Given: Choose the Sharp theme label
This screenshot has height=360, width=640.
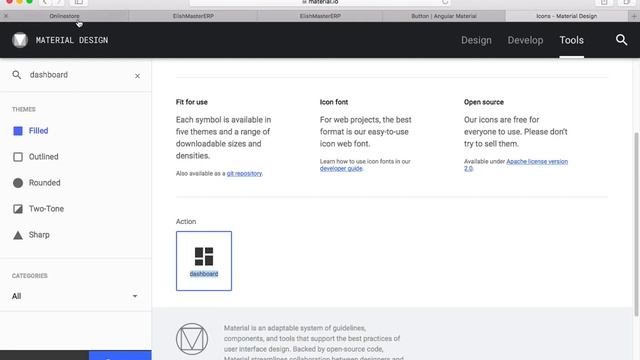Looking at the screenshot, I should pyautogui.click(x=39, y=235).
